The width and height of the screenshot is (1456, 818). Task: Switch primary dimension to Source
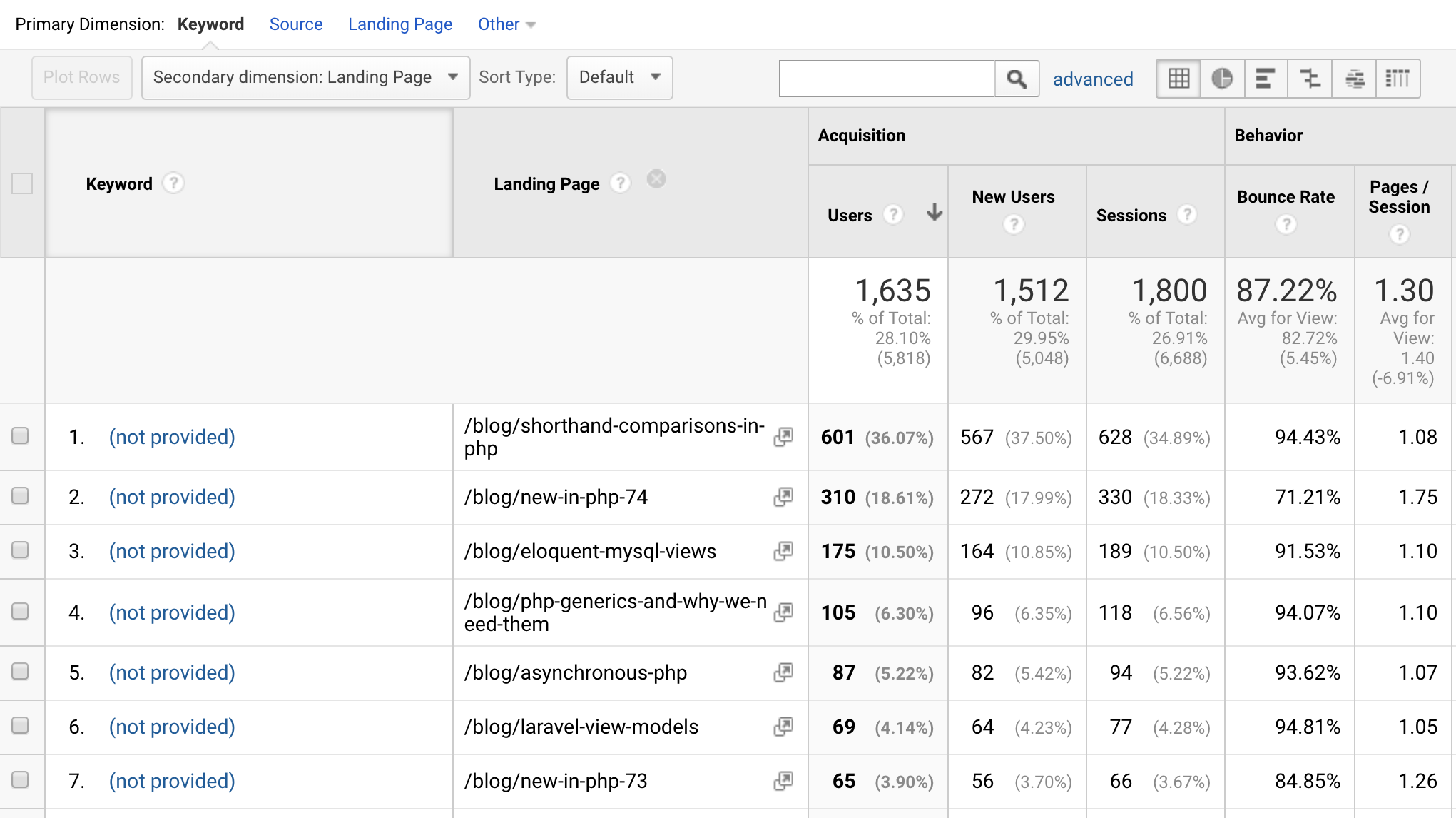(x=295, y=24)
